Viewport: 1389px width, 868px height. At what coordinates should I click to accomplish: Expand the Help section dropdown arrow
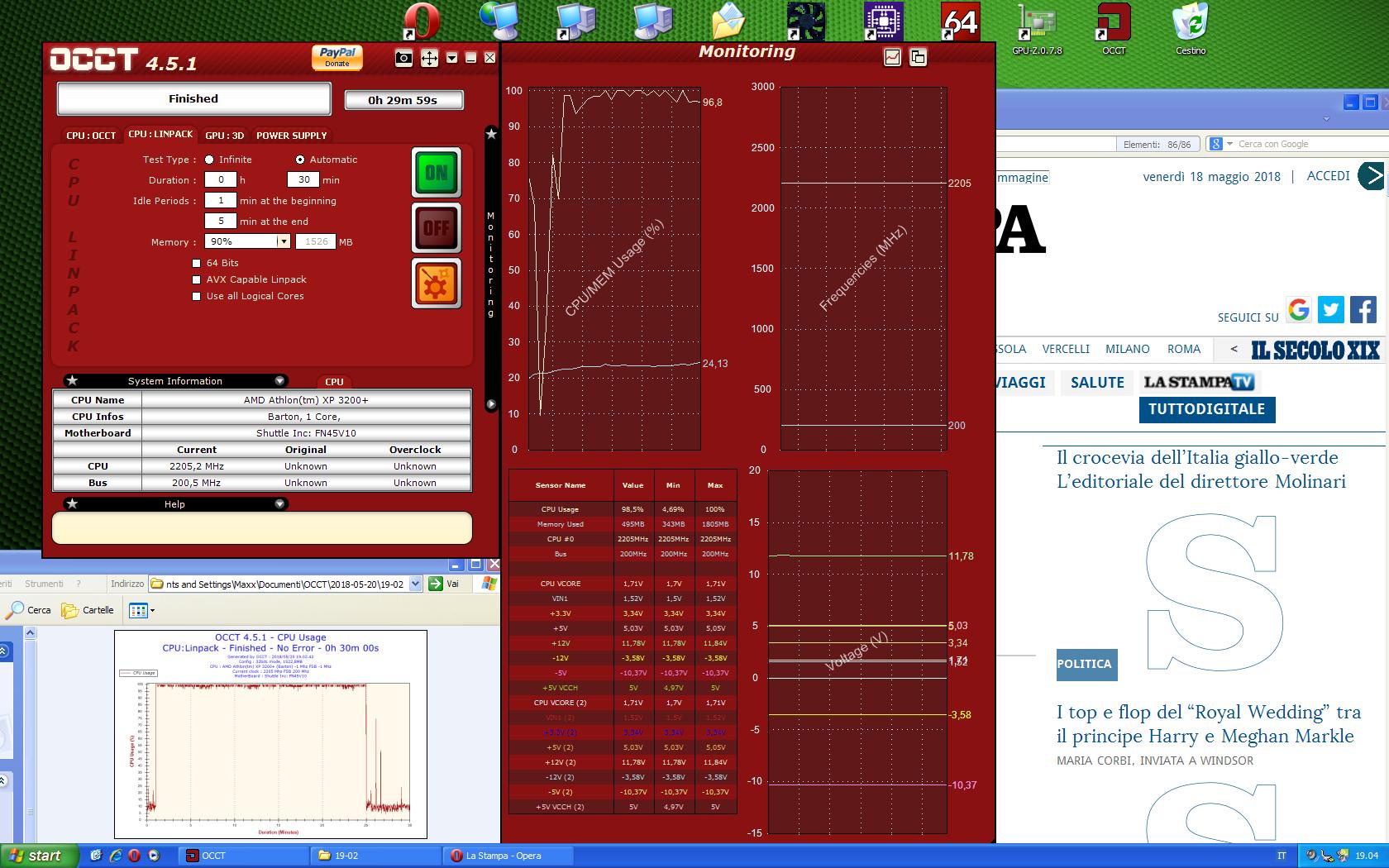coord(279,503)
